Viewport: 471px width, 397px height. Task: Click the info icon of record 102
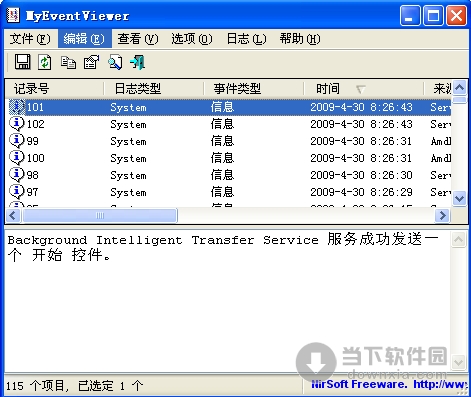(x=17, y=124)
